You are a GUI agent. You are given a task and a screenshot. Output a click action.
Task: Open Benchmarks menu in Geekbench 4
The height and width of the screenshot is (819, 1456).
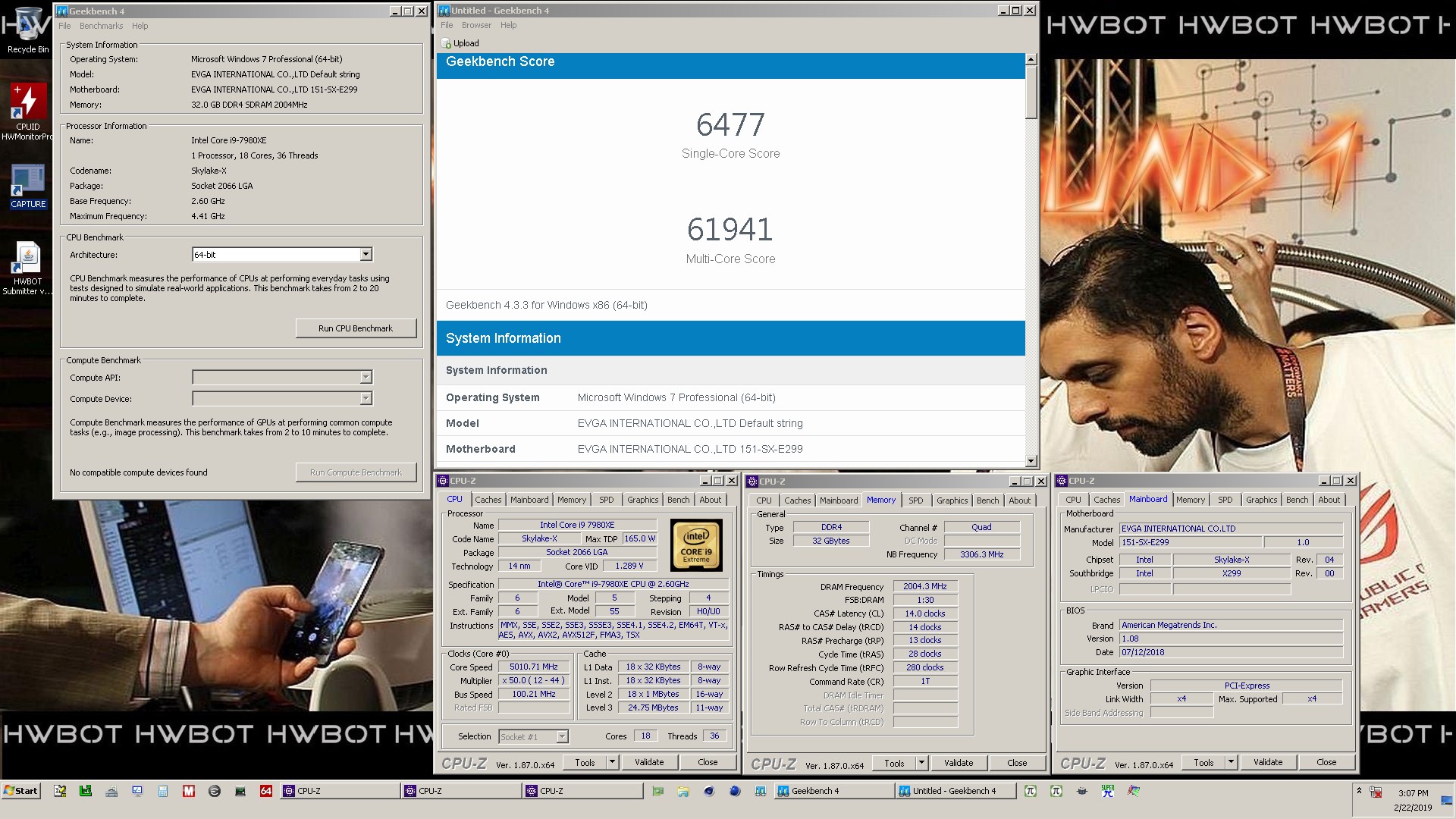tap(101, 26)
